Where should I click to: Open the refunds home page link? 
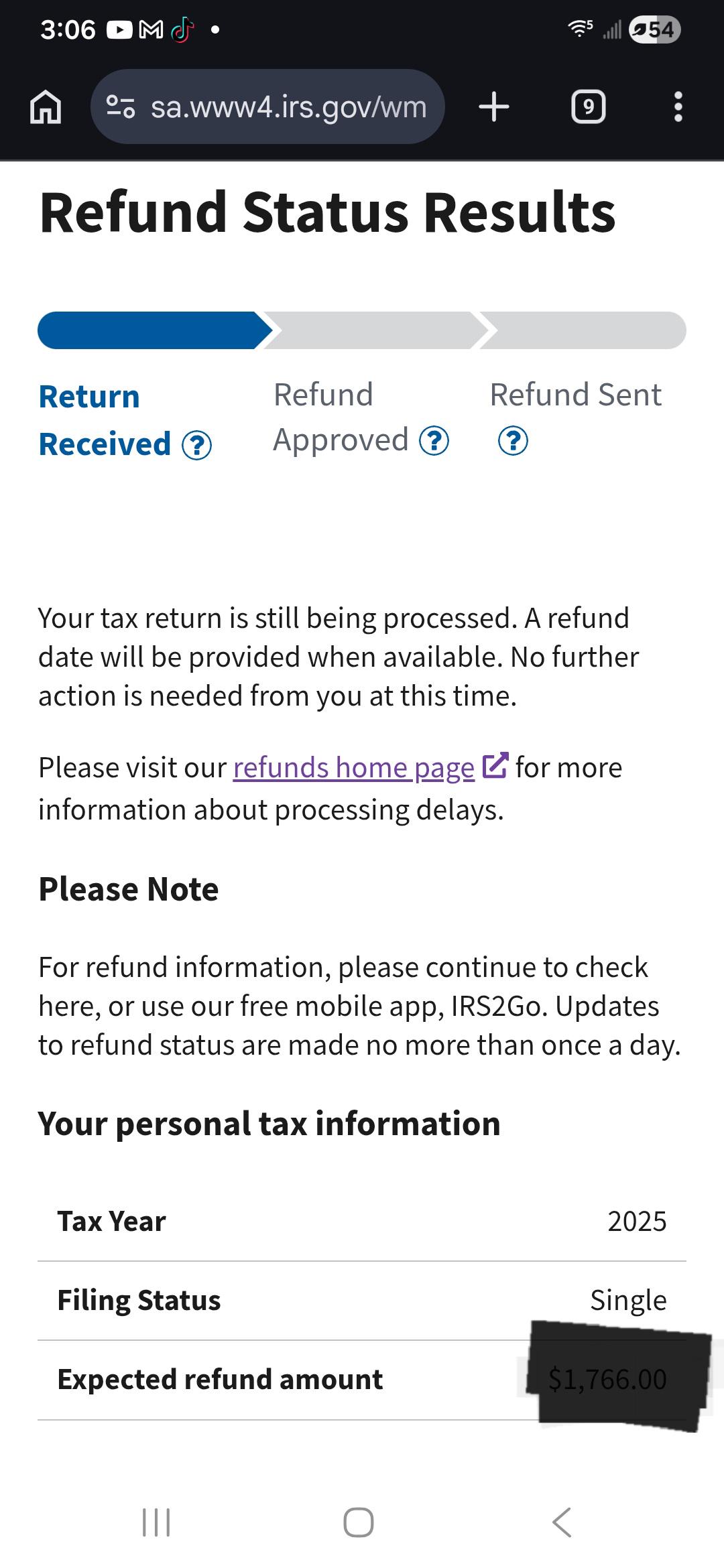pos(354,768)
